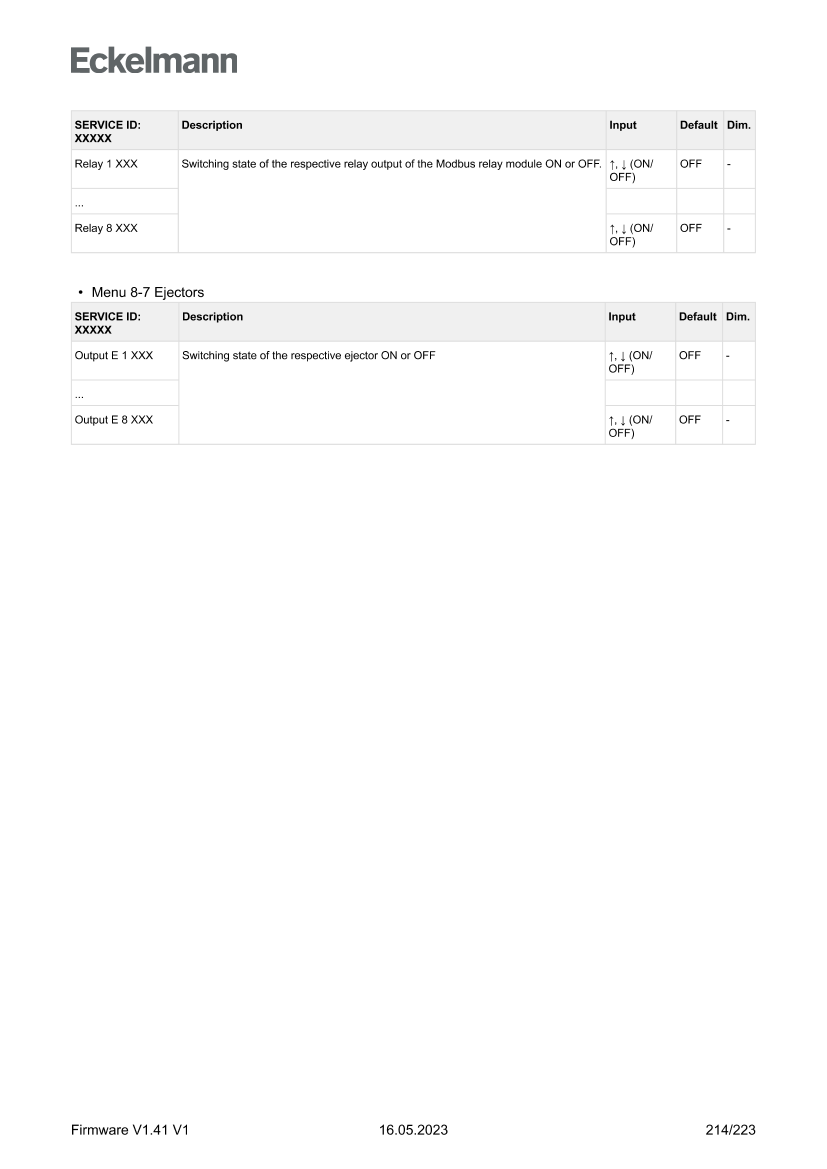Screen dimensions: 827x1169
Task: Click the Output E 1 XXX entry
Action: coord(114,355)
